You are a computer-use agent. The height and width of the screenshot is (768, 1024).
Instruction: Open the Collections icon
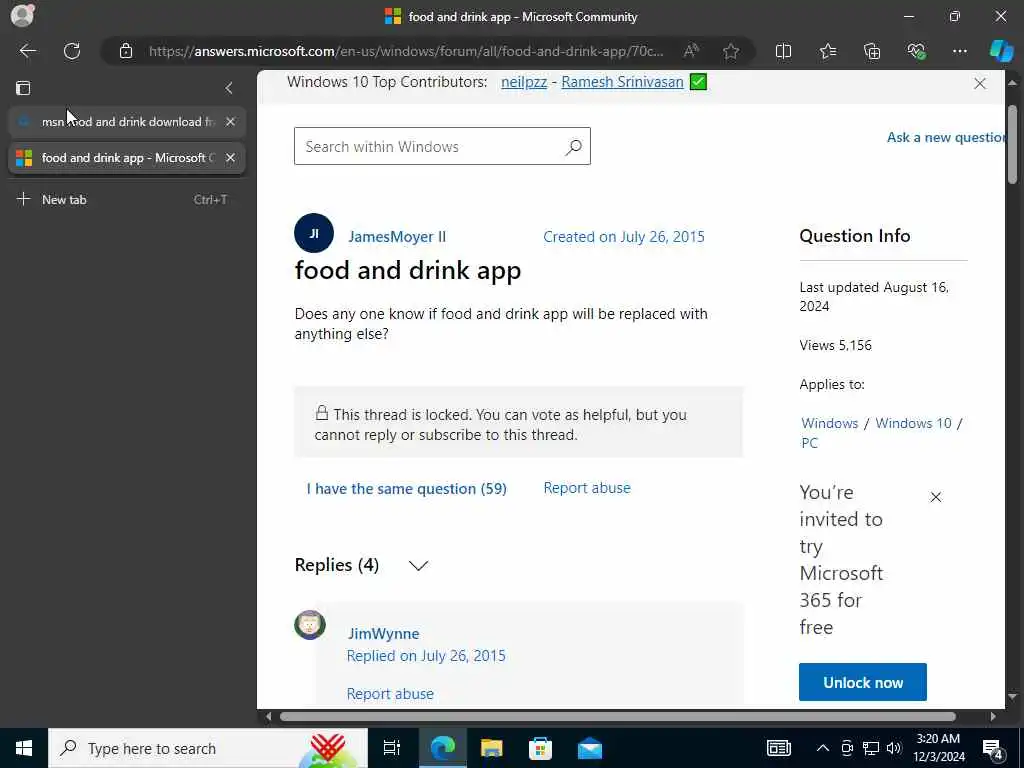[872, 51]
